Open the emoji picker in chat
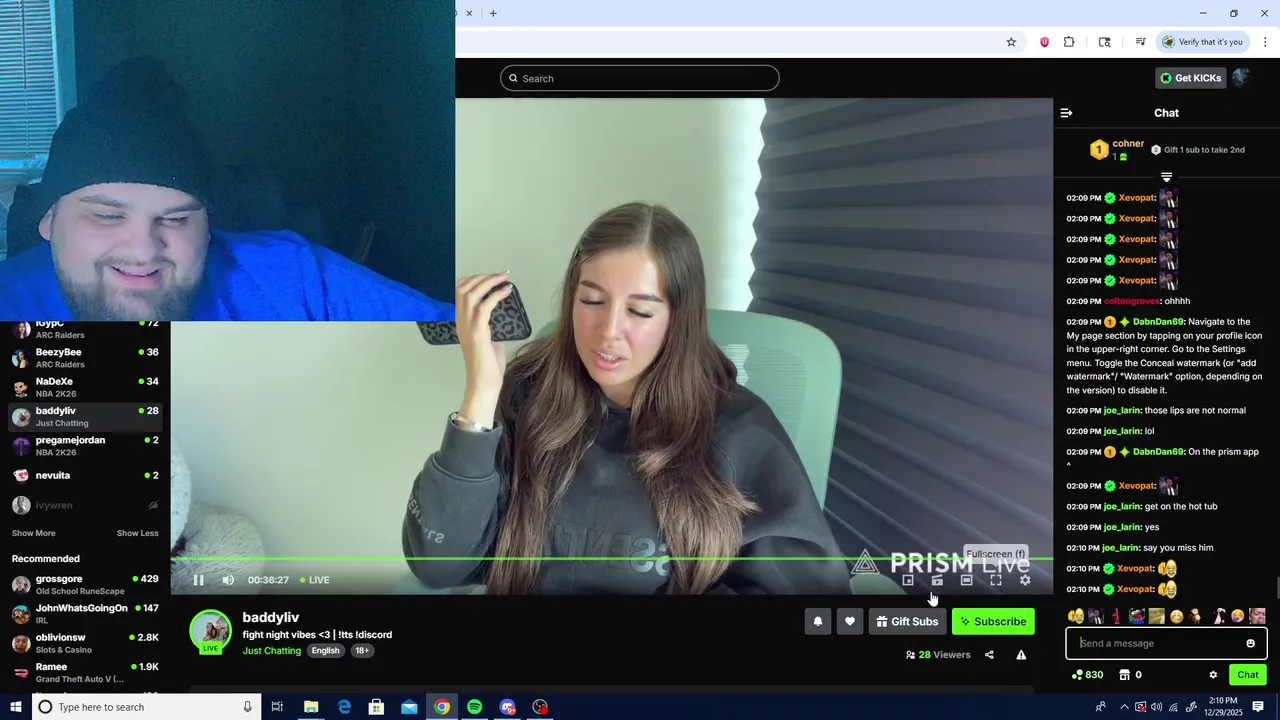 pos(1250,643)
